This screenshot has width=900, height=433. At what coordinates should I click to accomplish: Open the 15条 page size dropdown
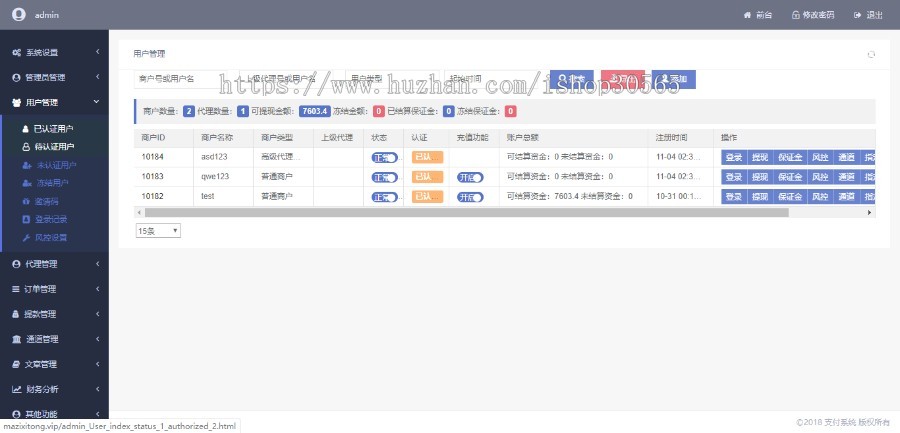[158, 231]
